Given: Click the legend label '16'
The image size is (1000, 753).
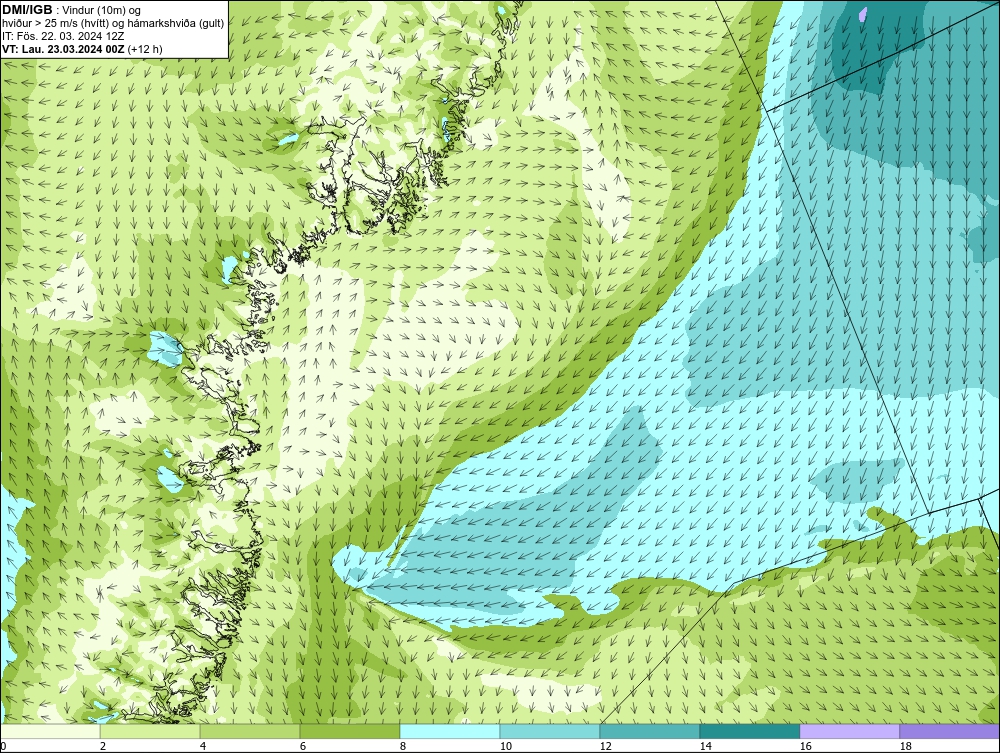Looking at the screenshot, I should click(x=805, y=747).
